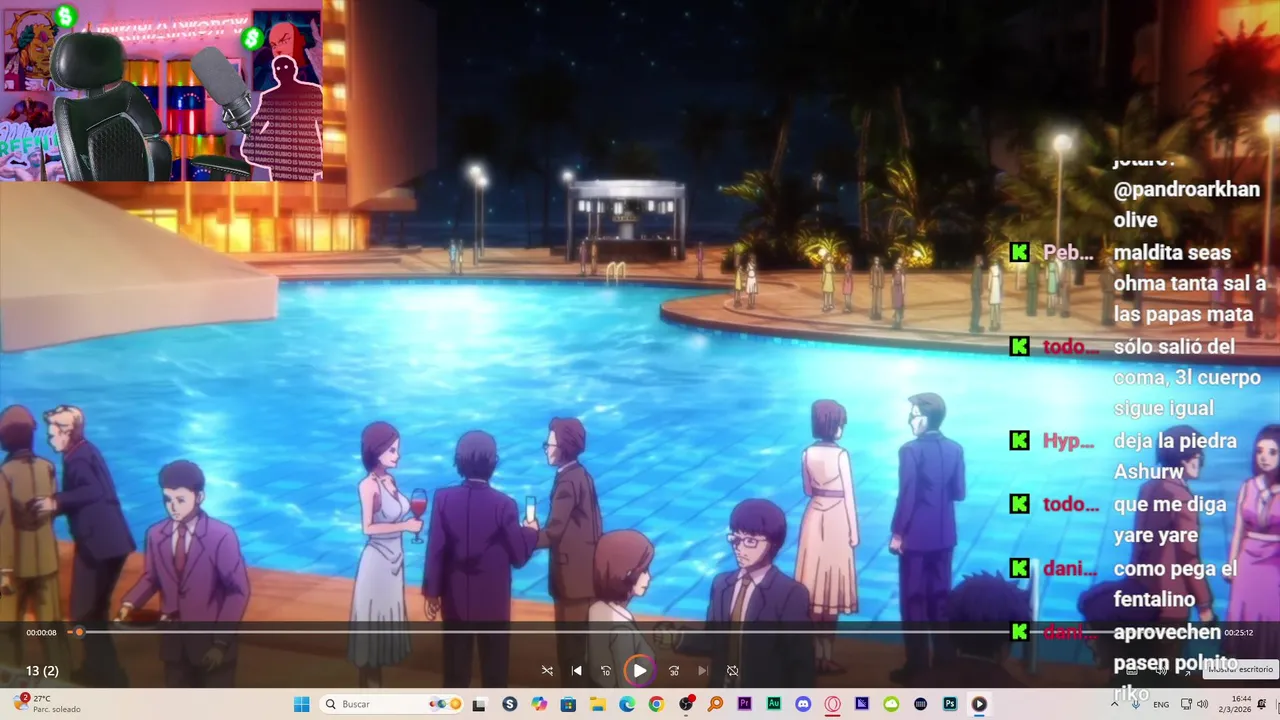Open the notifications bell icon
The width and height of the screenshot is (1280, 720).
1263,704
